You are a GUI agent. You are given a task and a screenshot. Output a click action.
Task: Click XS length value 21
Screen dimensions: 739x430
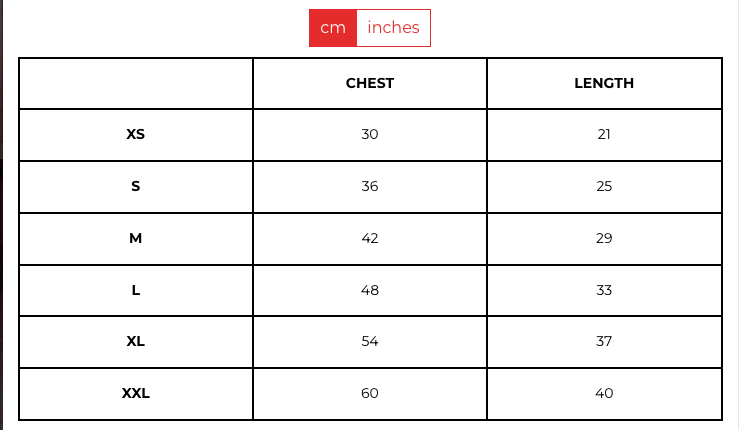coord(604,134)
